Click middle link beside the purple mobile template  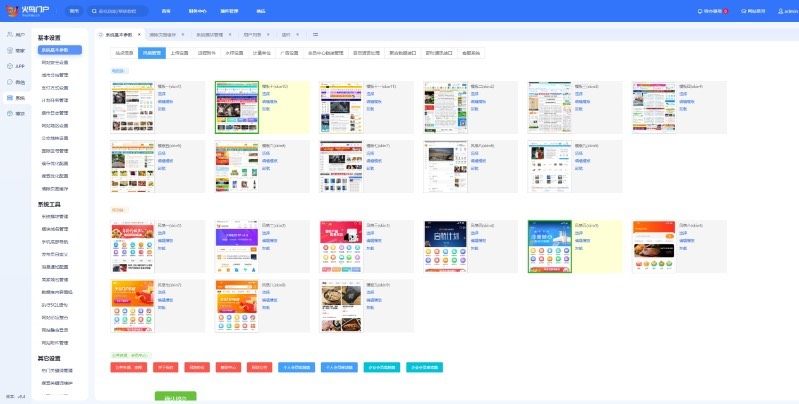point(270,240)
